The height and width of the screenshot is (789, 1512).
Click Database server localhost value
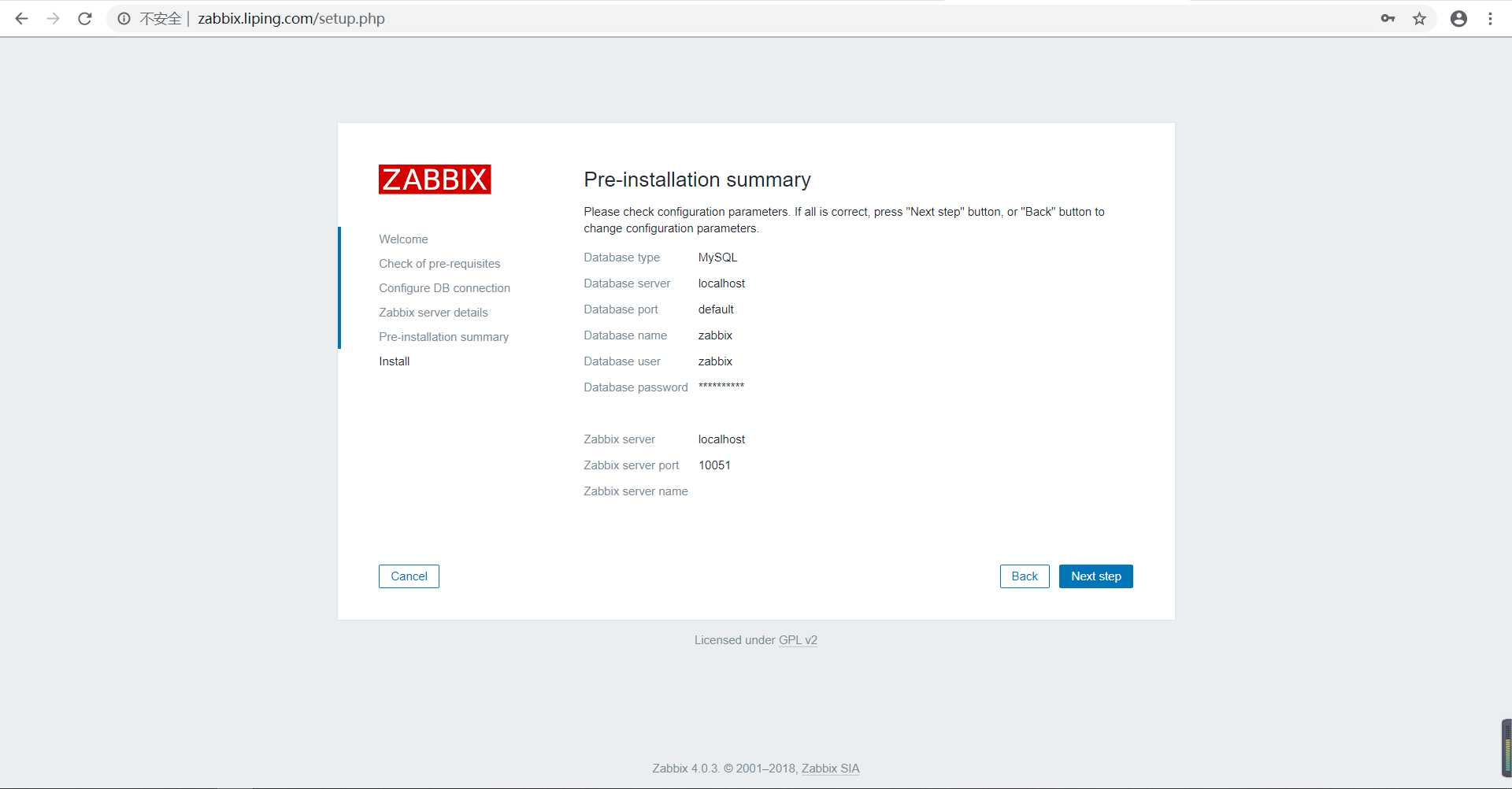pos(721,283)
